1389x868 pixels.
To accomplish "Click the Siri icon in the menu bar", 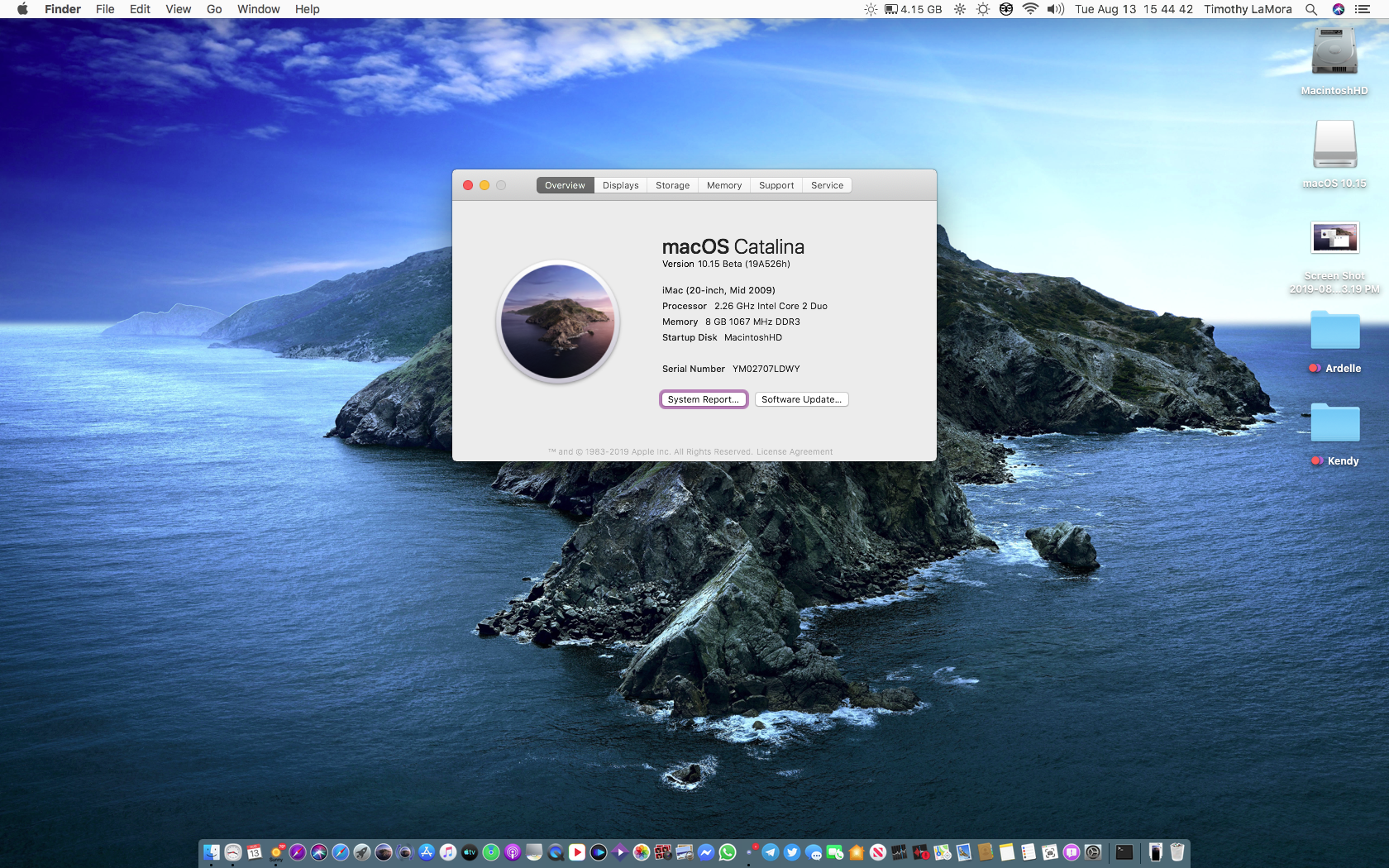I will 1339,9.
